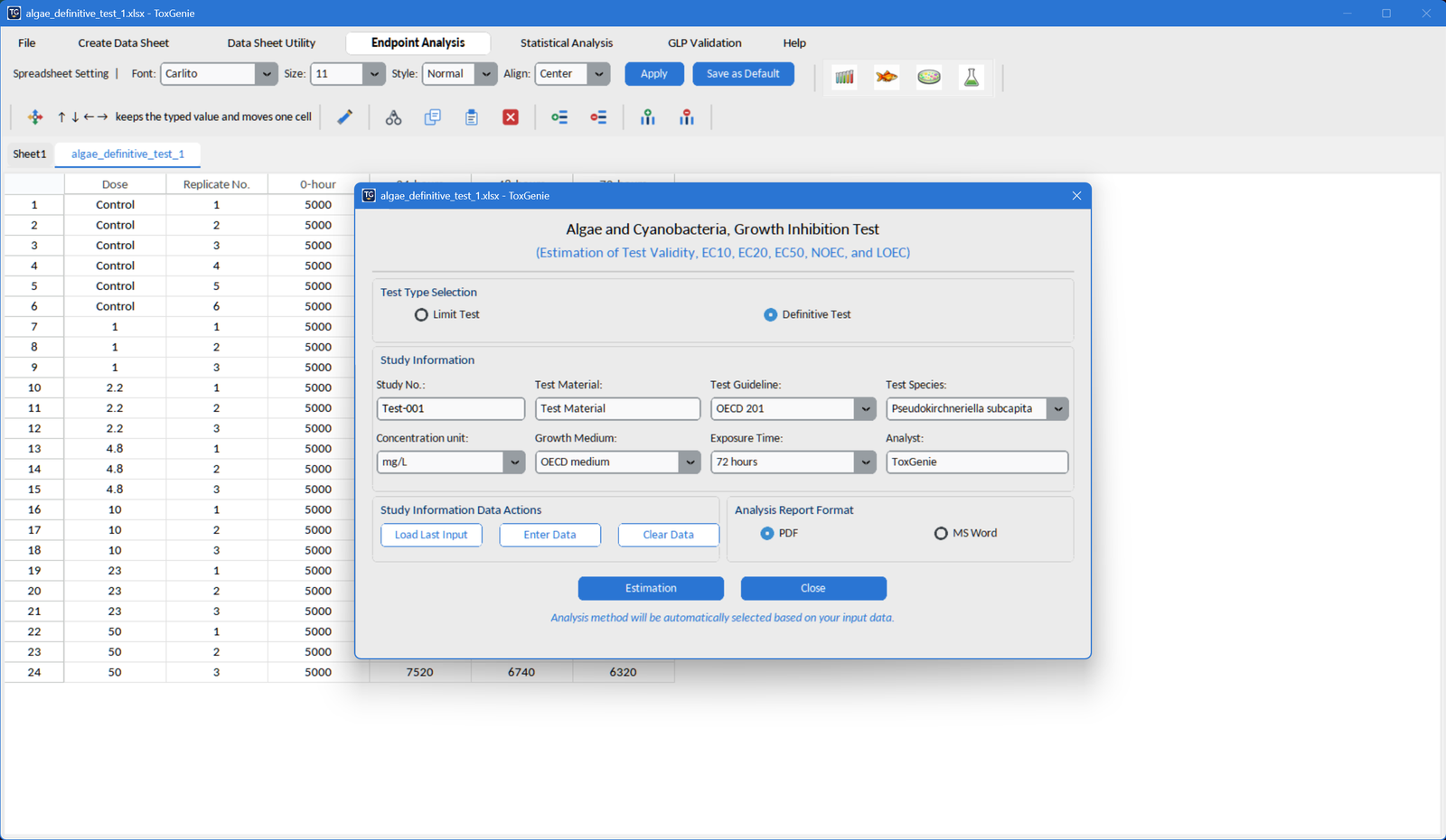The width and height of the screenshot is (1446, 840).
Task: Choose PDF as analysis report format
Action: [767, 533]
